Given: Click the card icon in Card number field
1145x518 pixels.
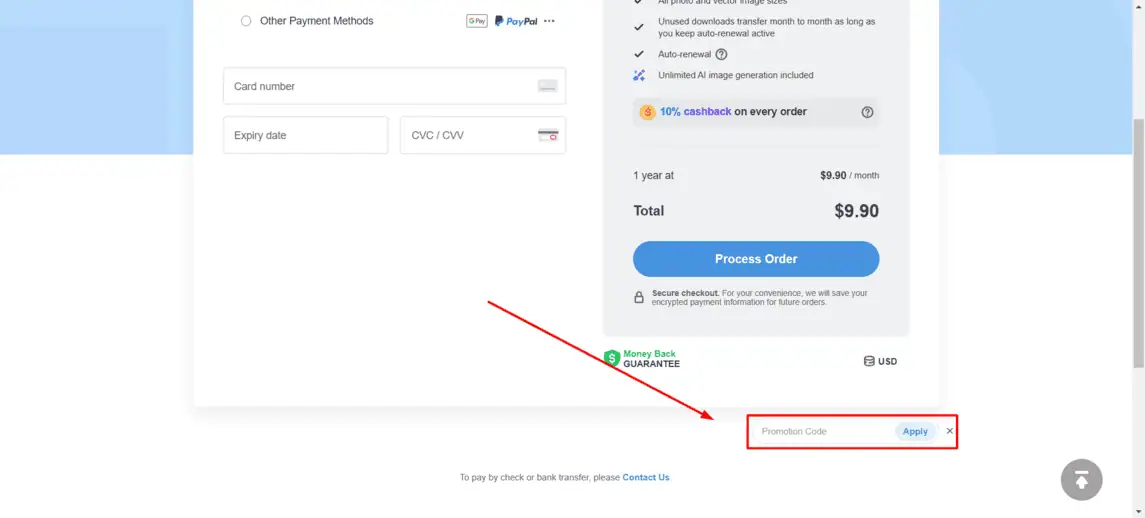Looking at the screenshot, I should click(x=548, y=86).
